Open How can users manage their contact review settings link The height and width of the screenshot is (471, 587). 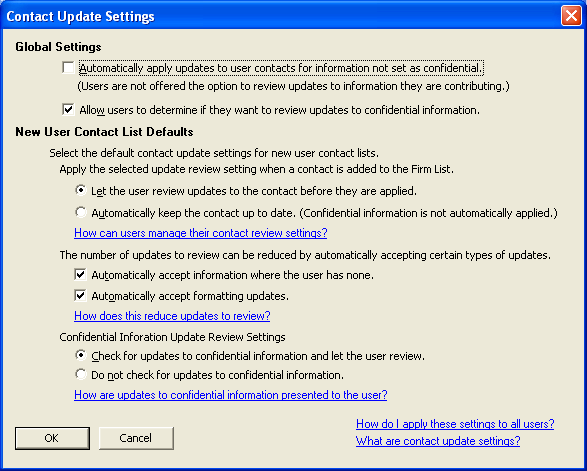click(x=201, y=233)
